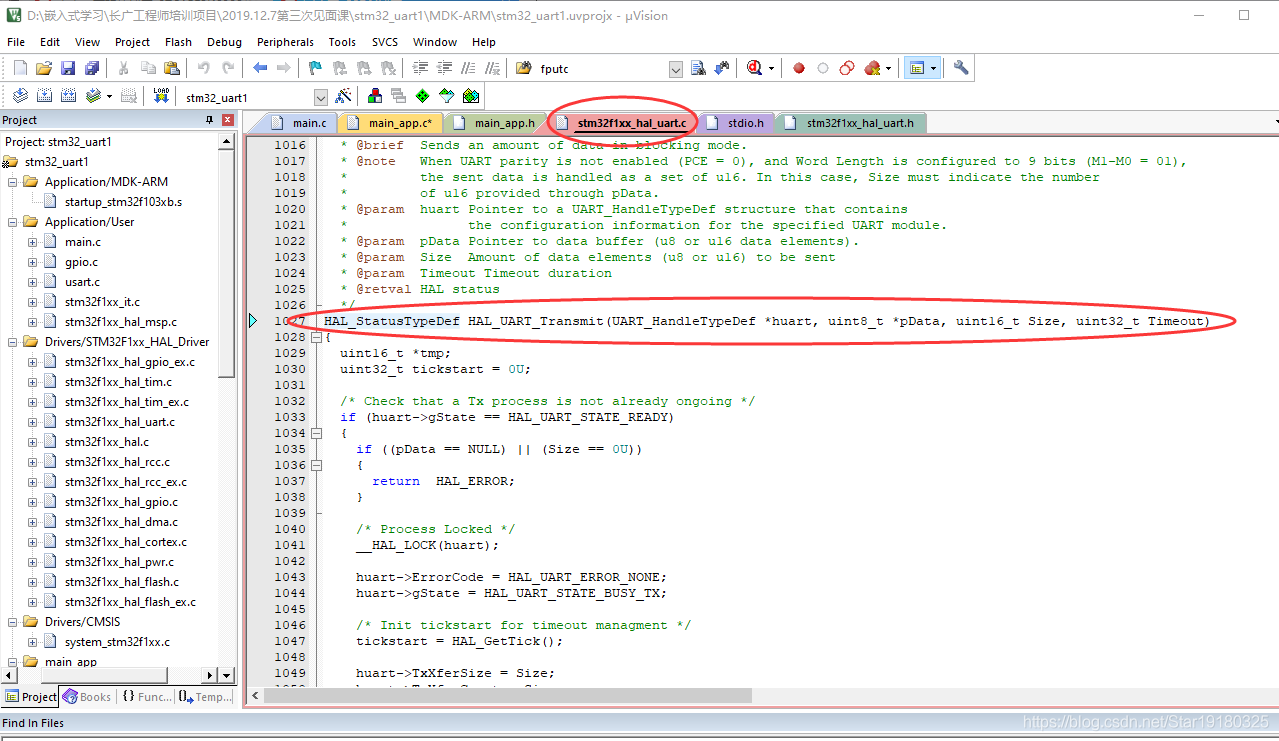Click the Insert Bookmark flag icon

(315, 68)
